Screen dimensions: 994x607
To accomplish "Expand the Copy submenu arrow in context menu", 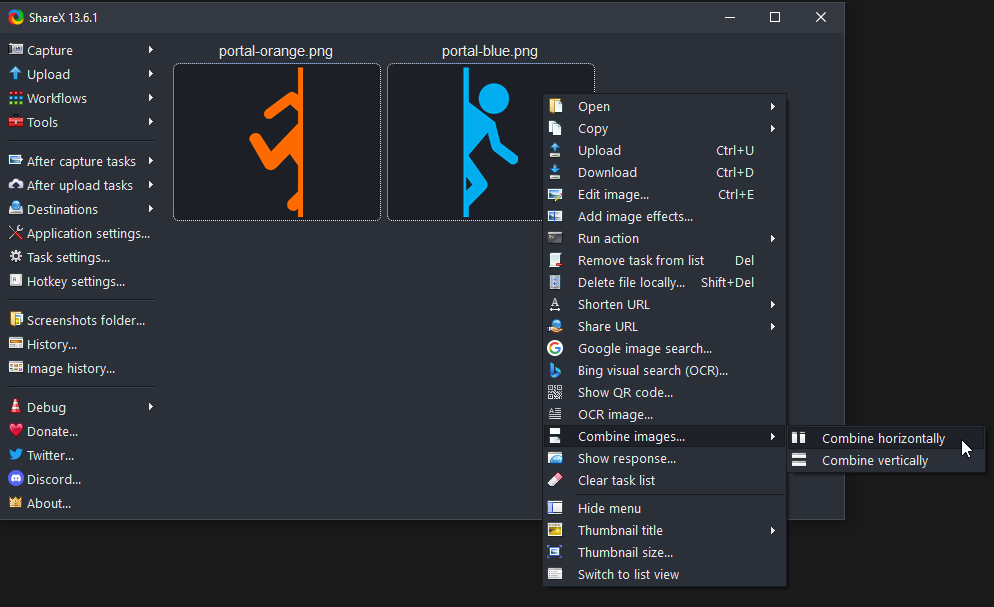I will coord(773,129).
